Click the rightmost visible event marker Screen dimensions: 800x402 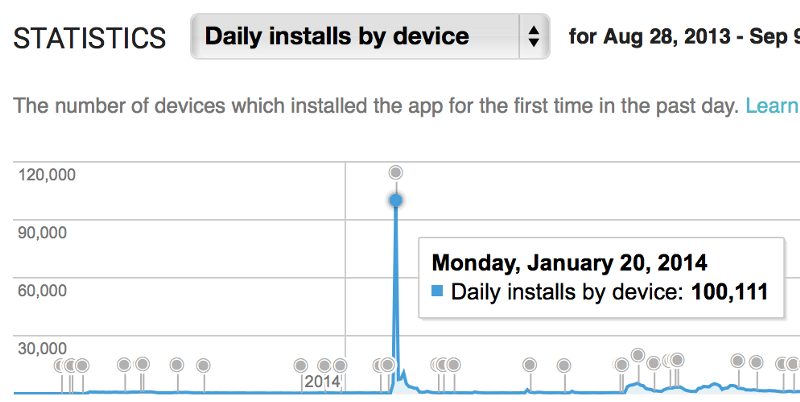793,364
